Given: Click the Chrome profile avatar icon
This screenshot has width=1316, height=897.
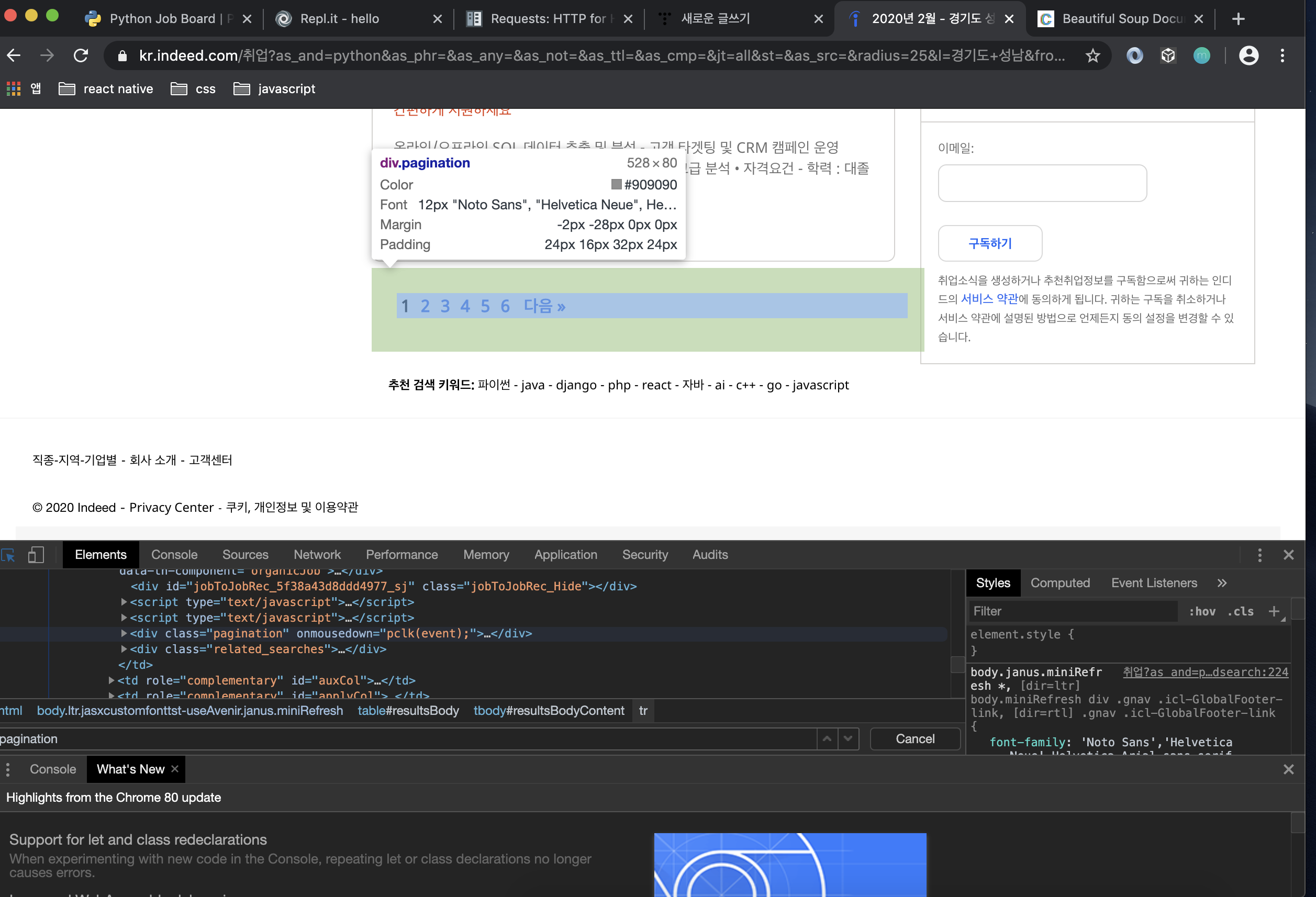Looking at the screenshot, I should [1248, 55].
